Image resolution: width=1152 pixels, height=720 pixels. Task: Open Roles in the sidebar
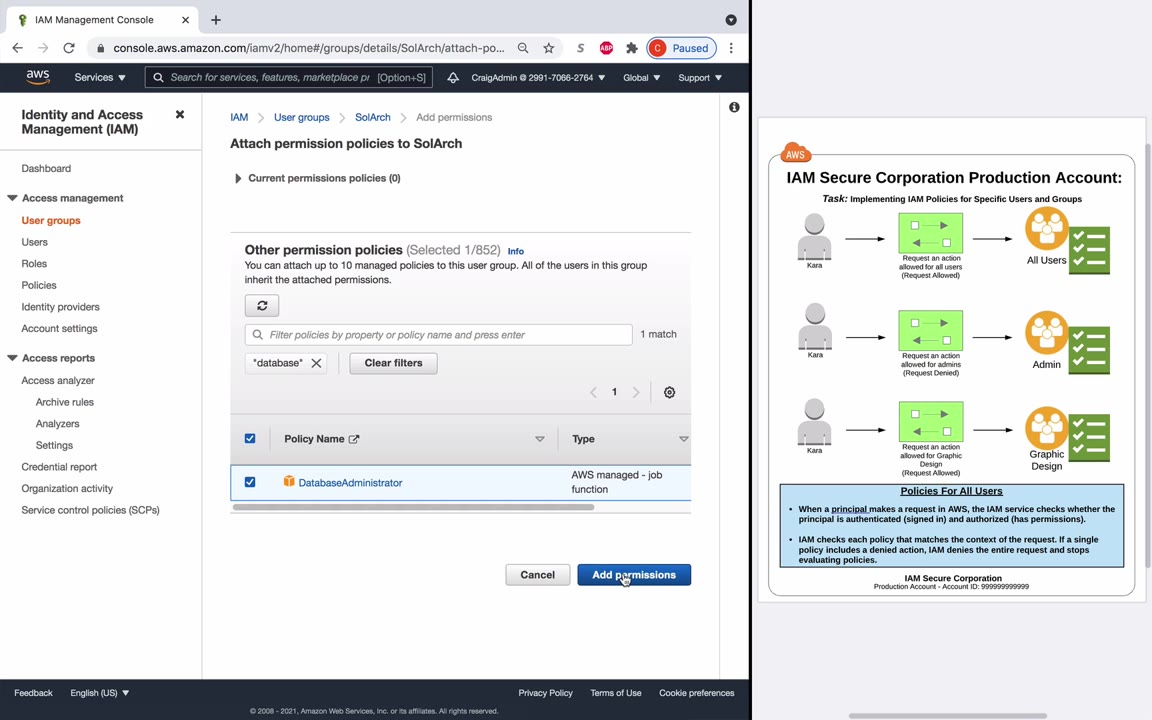(34, 263)
